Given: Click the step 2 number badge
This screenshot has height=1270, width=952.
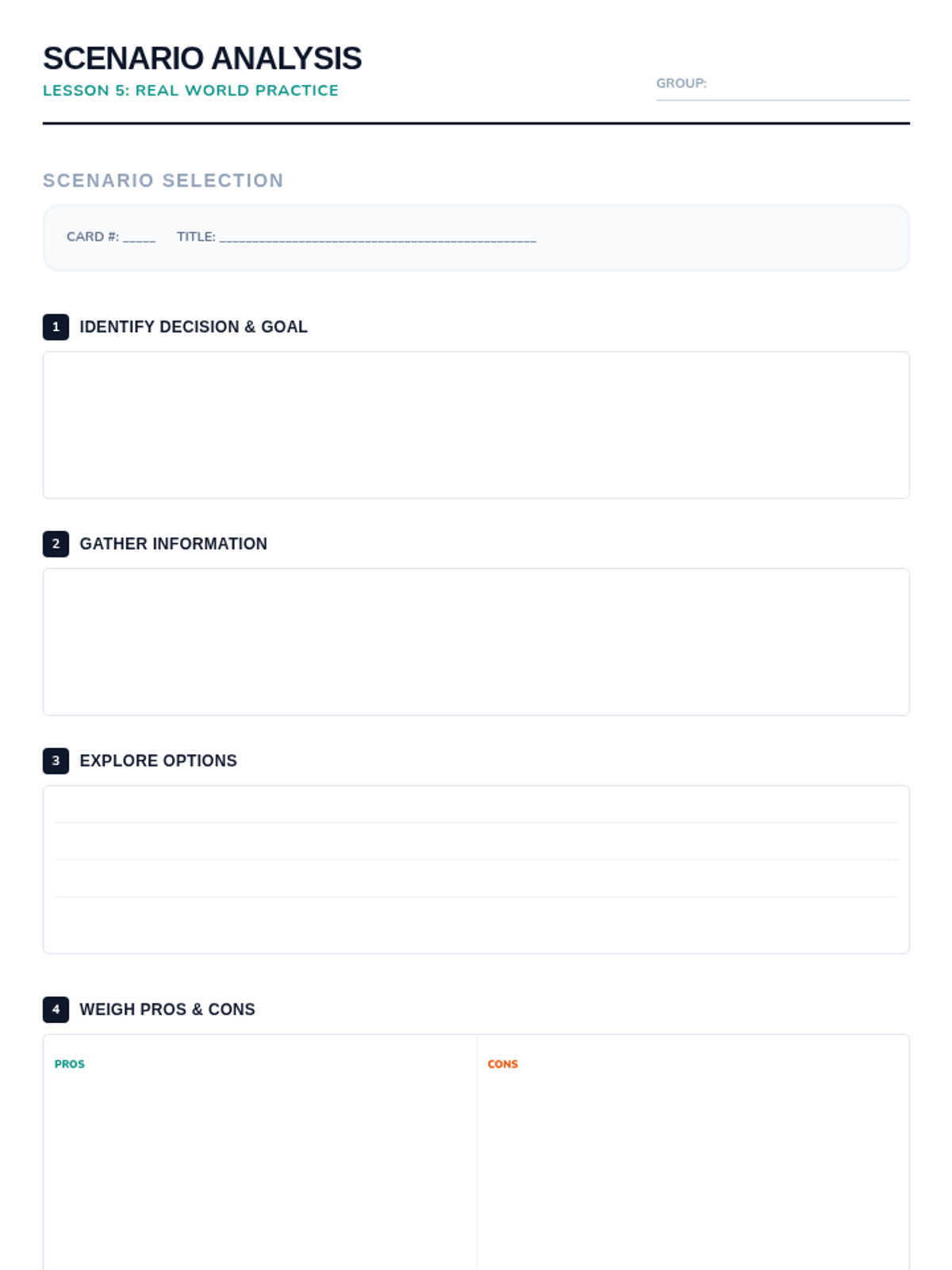Looking at the screenshot, I should click(56, 544).
